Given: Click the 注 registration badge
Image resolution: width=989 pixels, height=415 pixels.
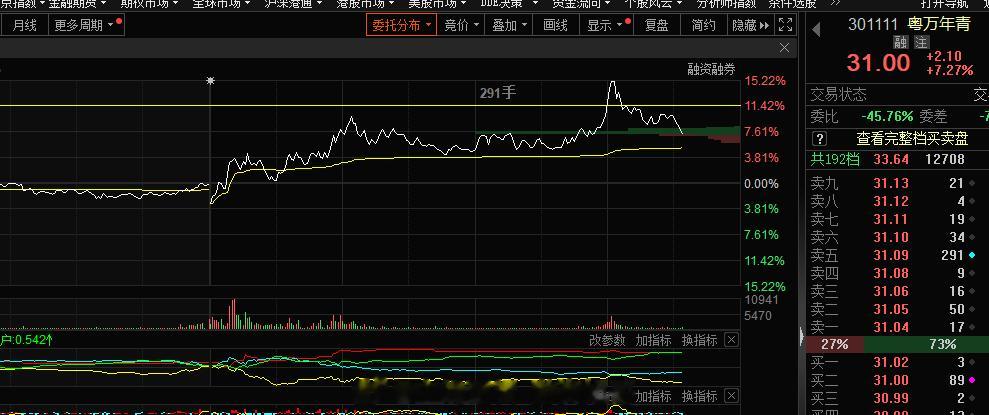Looking at the screenshot, I should (x=922, y=42).
